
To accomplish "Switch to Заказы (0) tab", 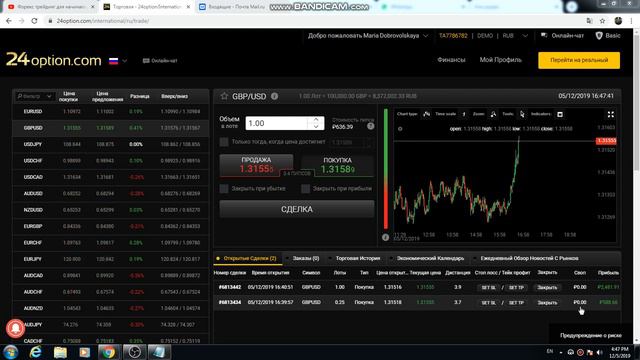I will click(305, 258).
